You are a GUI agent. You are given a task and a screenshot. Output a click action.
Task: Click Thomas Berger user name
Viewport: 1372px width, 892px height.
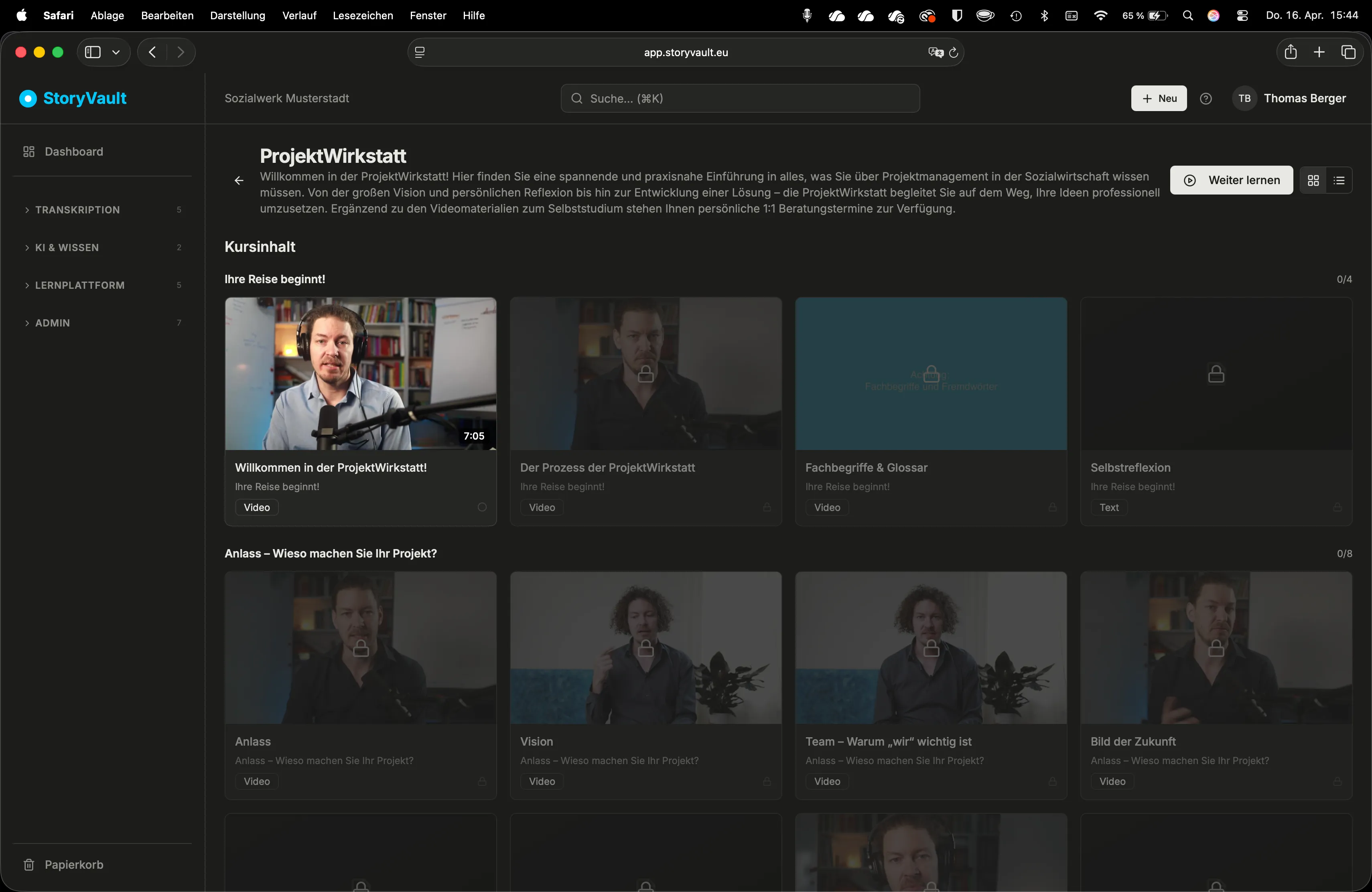click(x=1305, y=99)
